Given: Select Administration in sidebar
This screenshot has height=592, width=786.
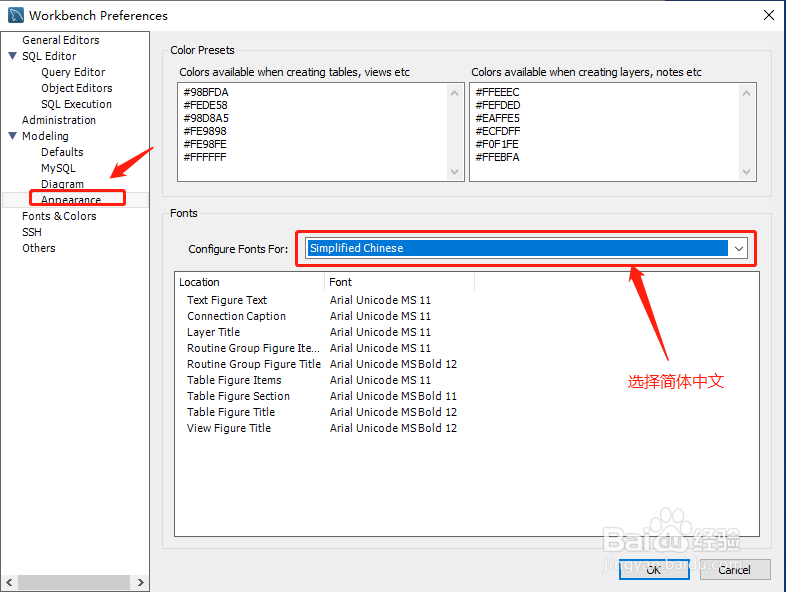Looking at the screenshot, I should point(59,120).
